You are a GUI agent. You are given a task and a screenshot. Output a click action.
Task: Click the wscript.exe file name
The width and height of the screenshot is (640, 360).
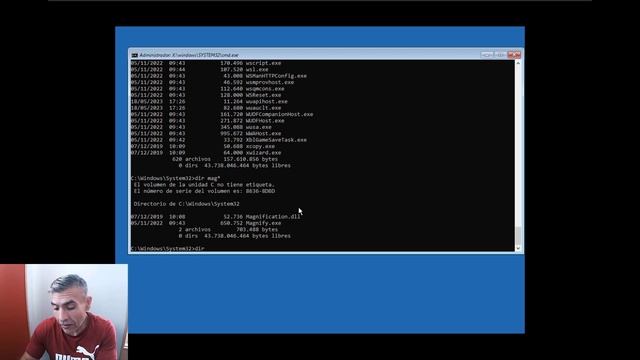point(263,63)
